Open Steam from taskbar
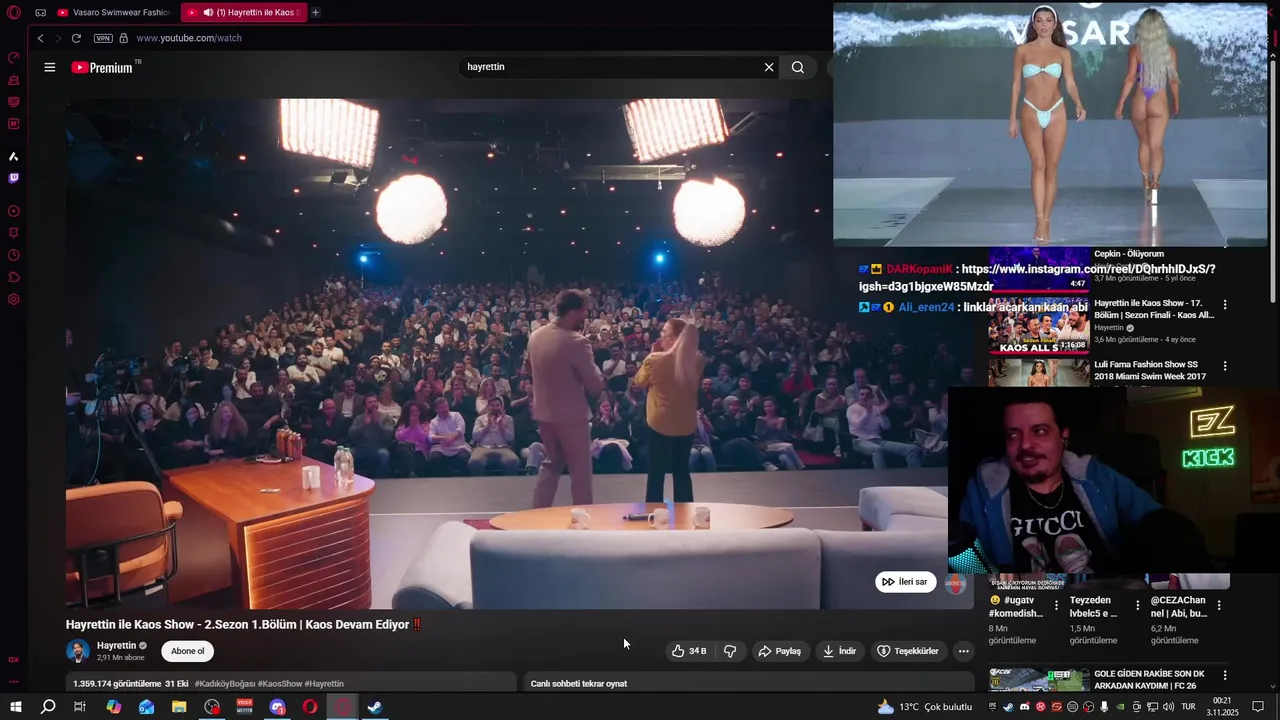Image resolution: width=1280 pixels, height=720 pixels. [375, 707]
